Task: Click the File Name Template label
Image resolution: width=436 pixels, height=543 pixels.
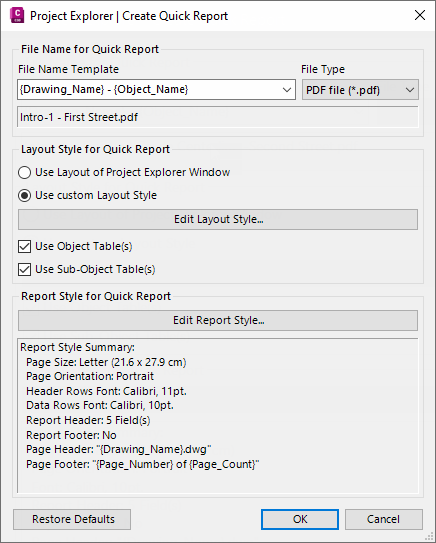Action: (69, 69)
